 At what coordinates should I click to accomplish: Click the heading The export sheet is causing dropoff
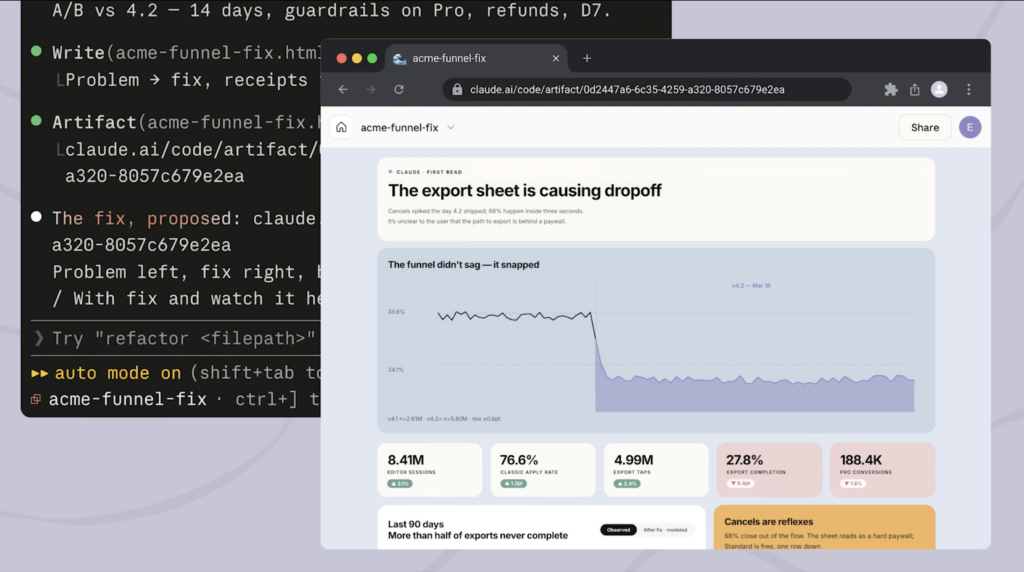524,191
